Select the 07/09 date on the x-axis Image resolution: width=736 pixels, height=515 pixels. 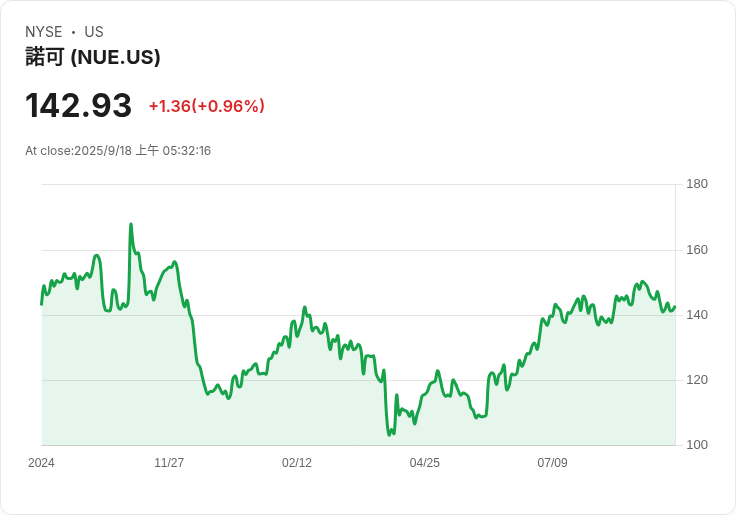pos(553,463)
